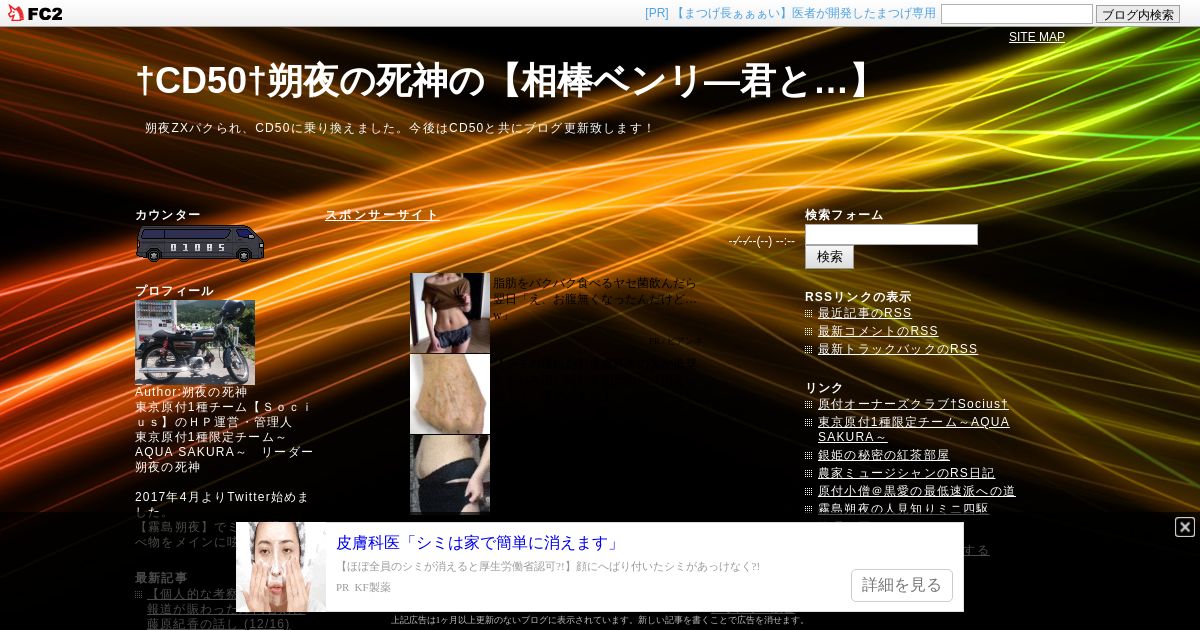Open 原付小僧＠黒愛の最低速派への道 link

[x=917, y=491]
